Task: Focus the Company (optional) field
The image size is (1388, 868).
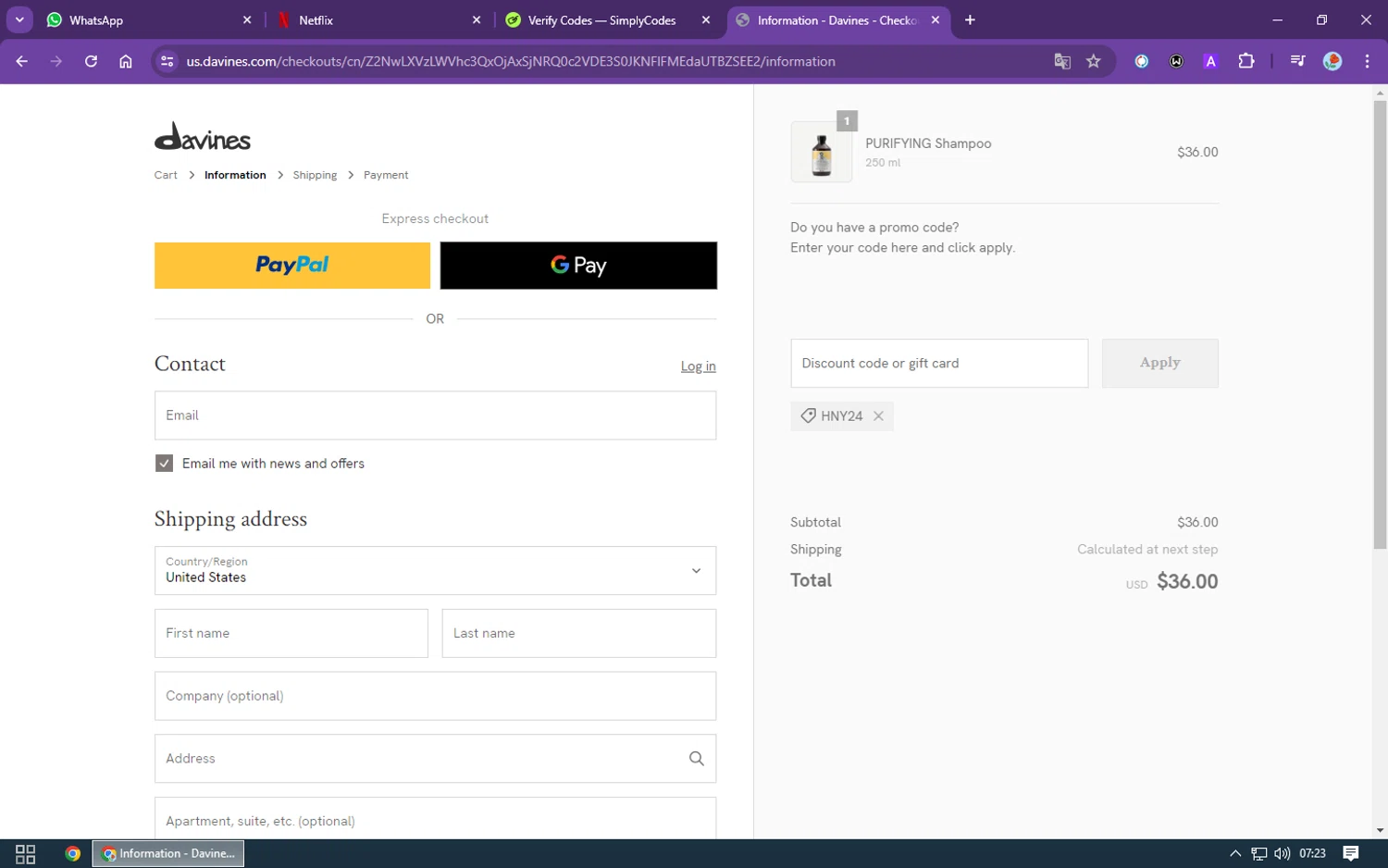Action: 435,696
